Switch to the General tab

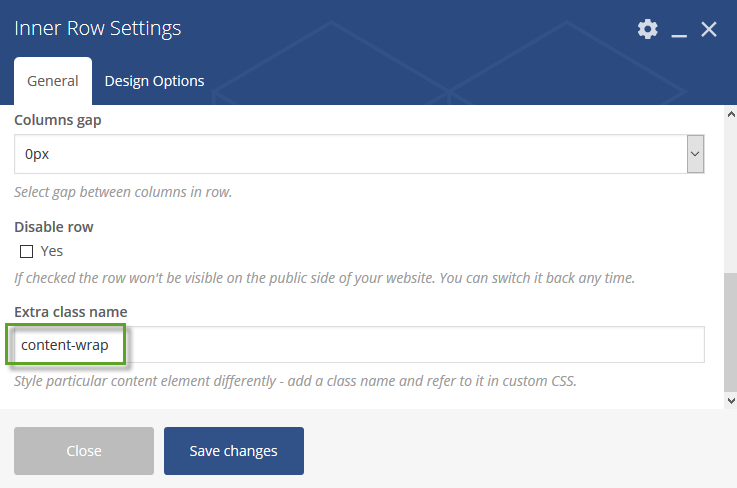click(x=53, y=81)
